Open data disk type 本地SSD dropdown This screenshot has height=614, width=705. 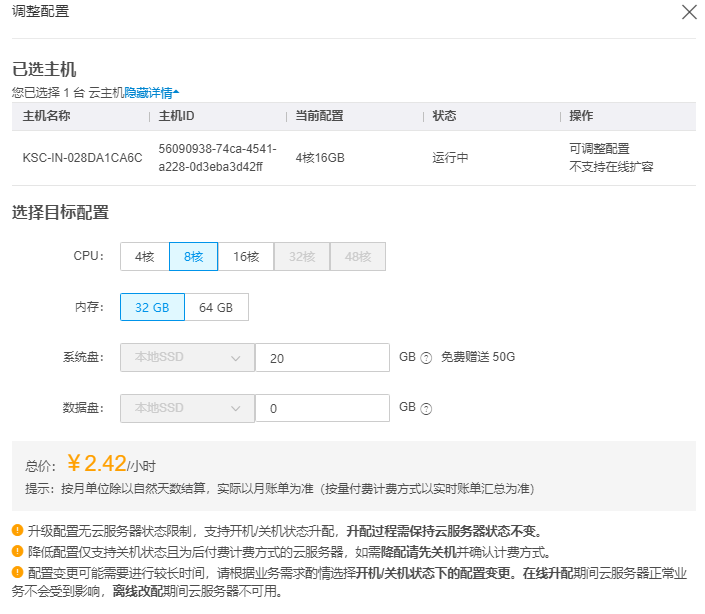[x=187, y=408]
